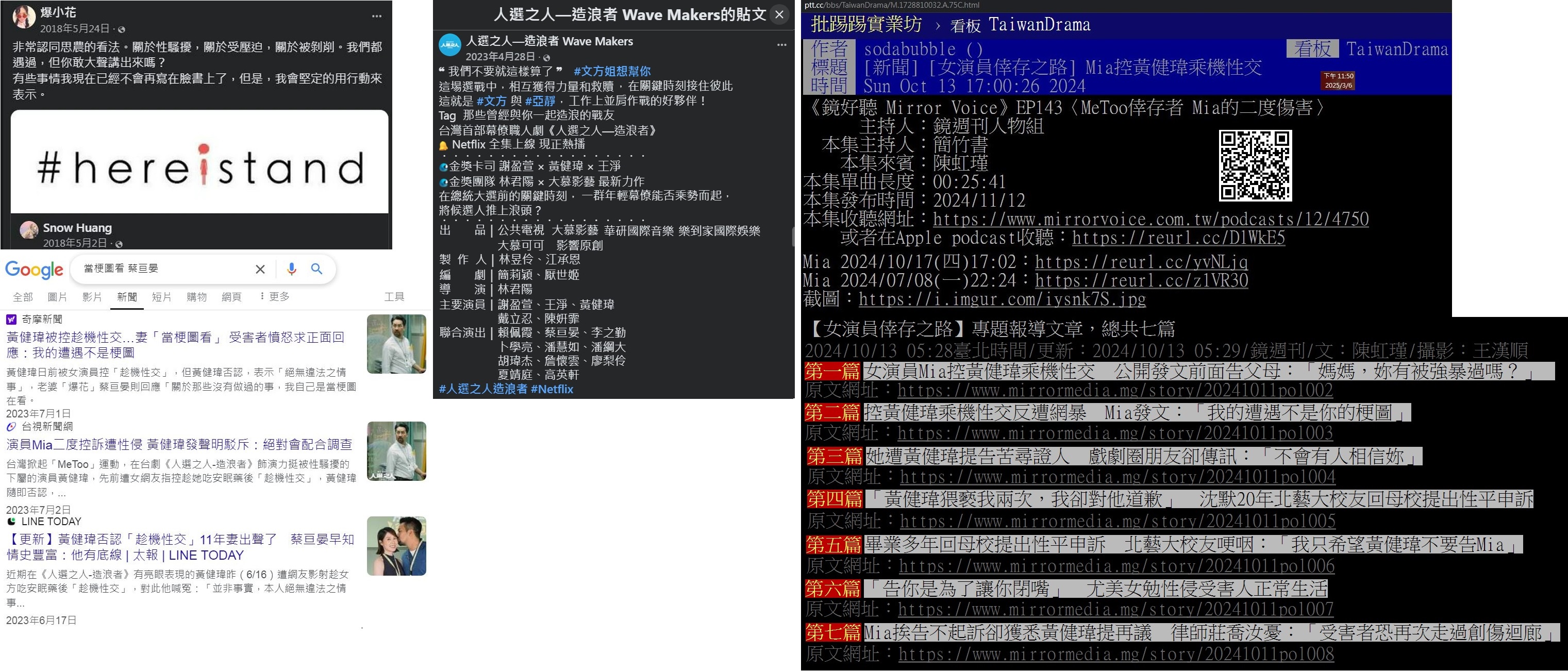The width and height of the screenshot is (1568, 671).
Task: Click PTT post title [新聞] [女演員倖存之路]
Action: tap(1063, 68)
